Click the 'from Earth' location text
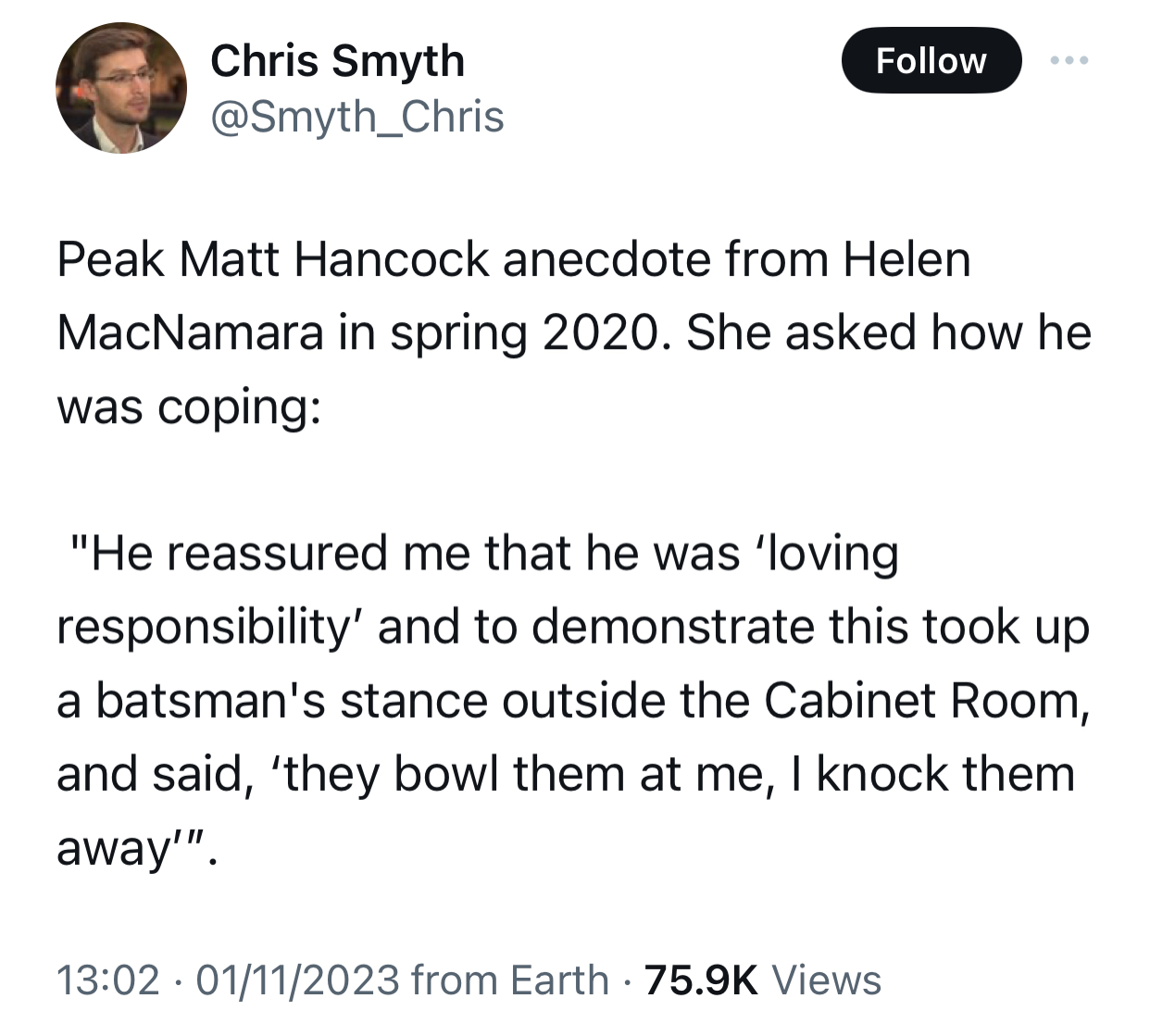The height and width of the screenshot is (1036, 1150). click(x=509, y=980)
